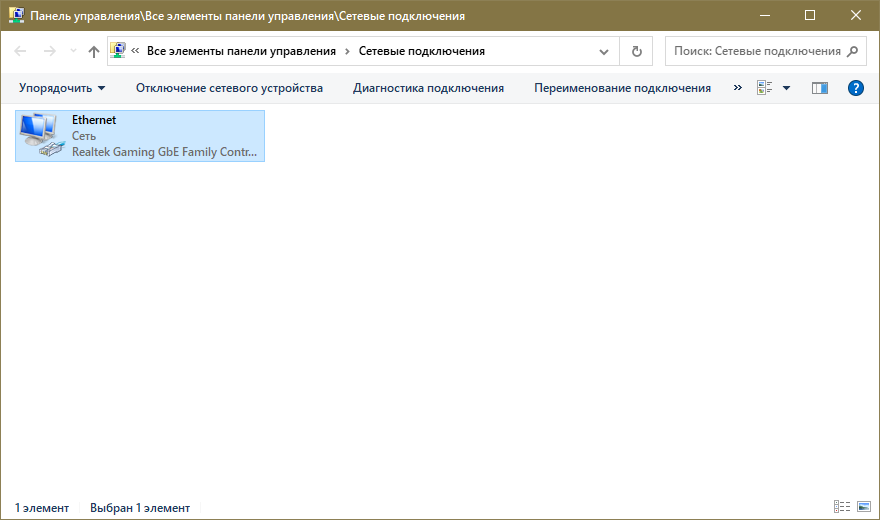Expand the hidden breadcrumb path chevron
Image resolution: width=880 pixels, height=520 pixels.
[135, 51]
